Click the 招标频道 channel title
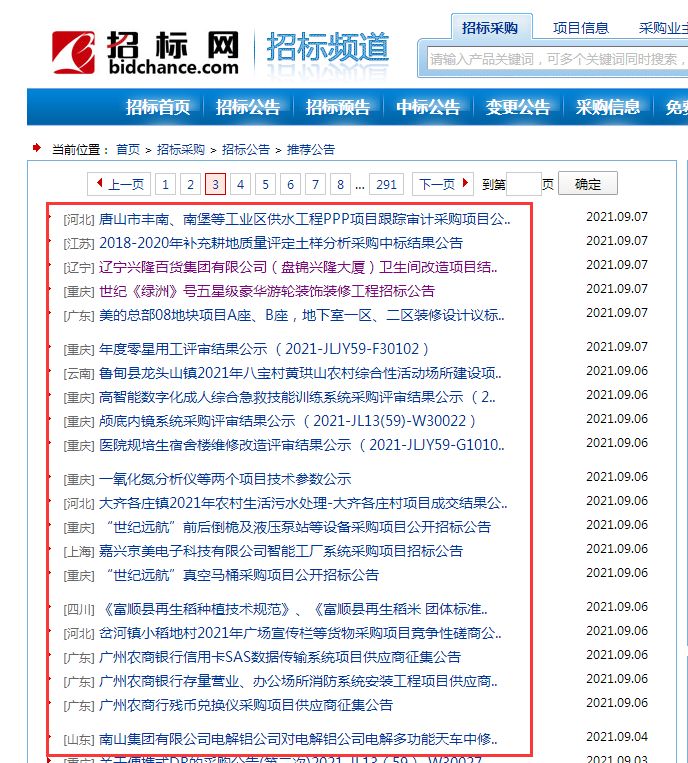 327,48
